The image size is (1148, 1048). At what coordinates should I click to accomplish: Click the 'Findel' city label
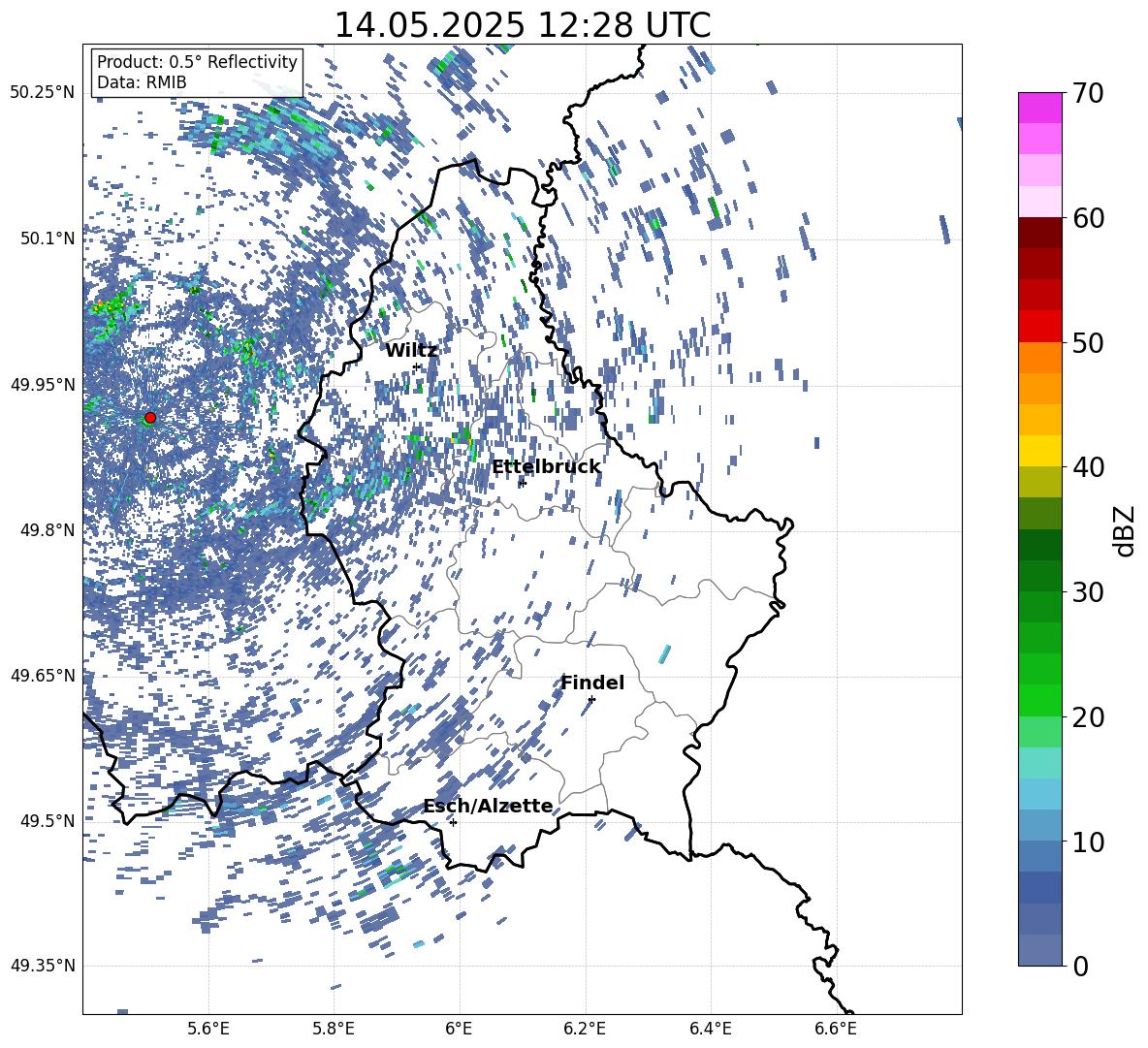592,683
